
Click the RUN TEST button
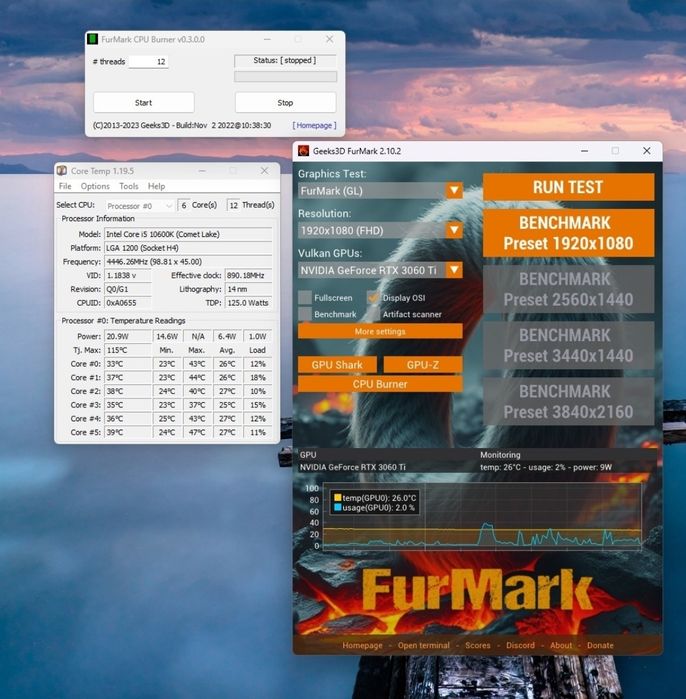(x=568, y=187)
